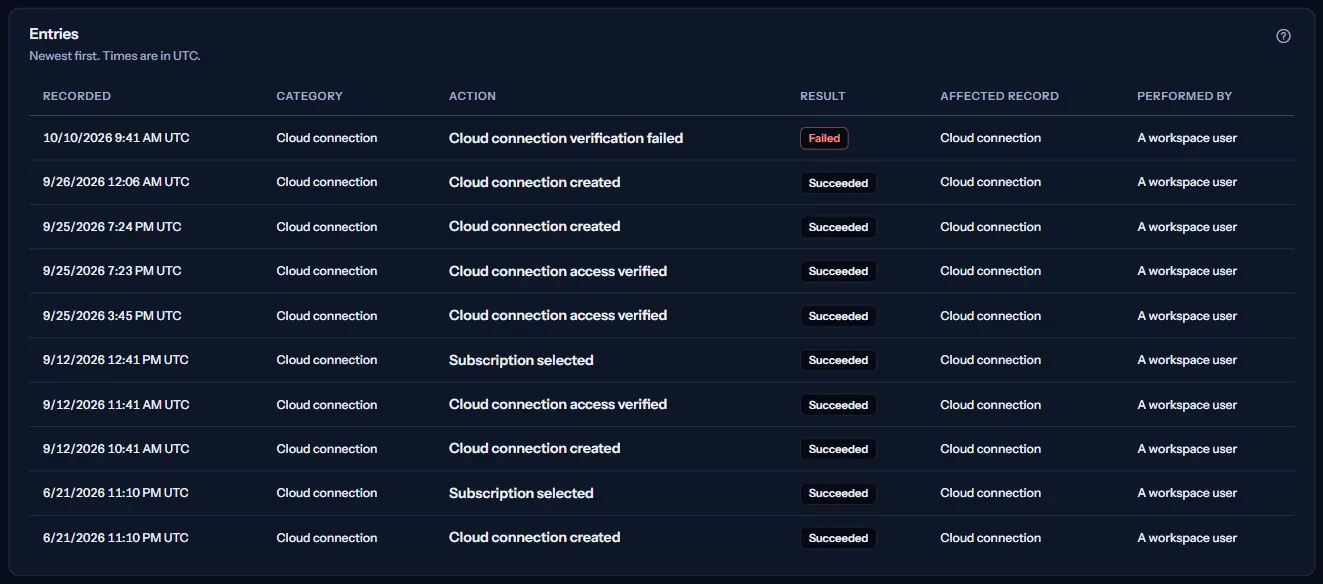
Task: Click 'A workspace user' in 9/26/2026 row
Action: (1187, 182)
